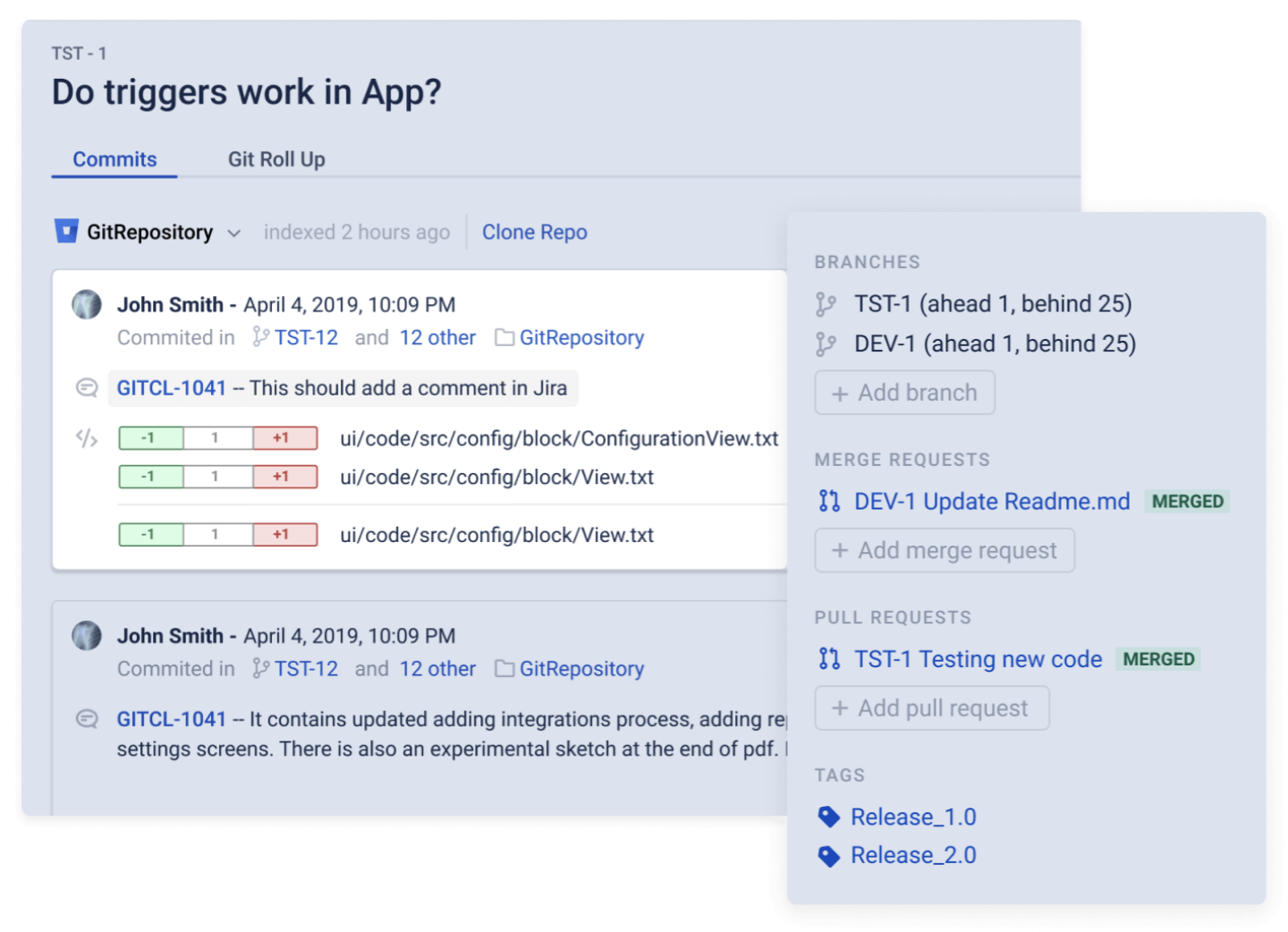Click the tag icon beside Release_1.0
This screenshot has width=1288, height=932.
click(x=829, y=817)
